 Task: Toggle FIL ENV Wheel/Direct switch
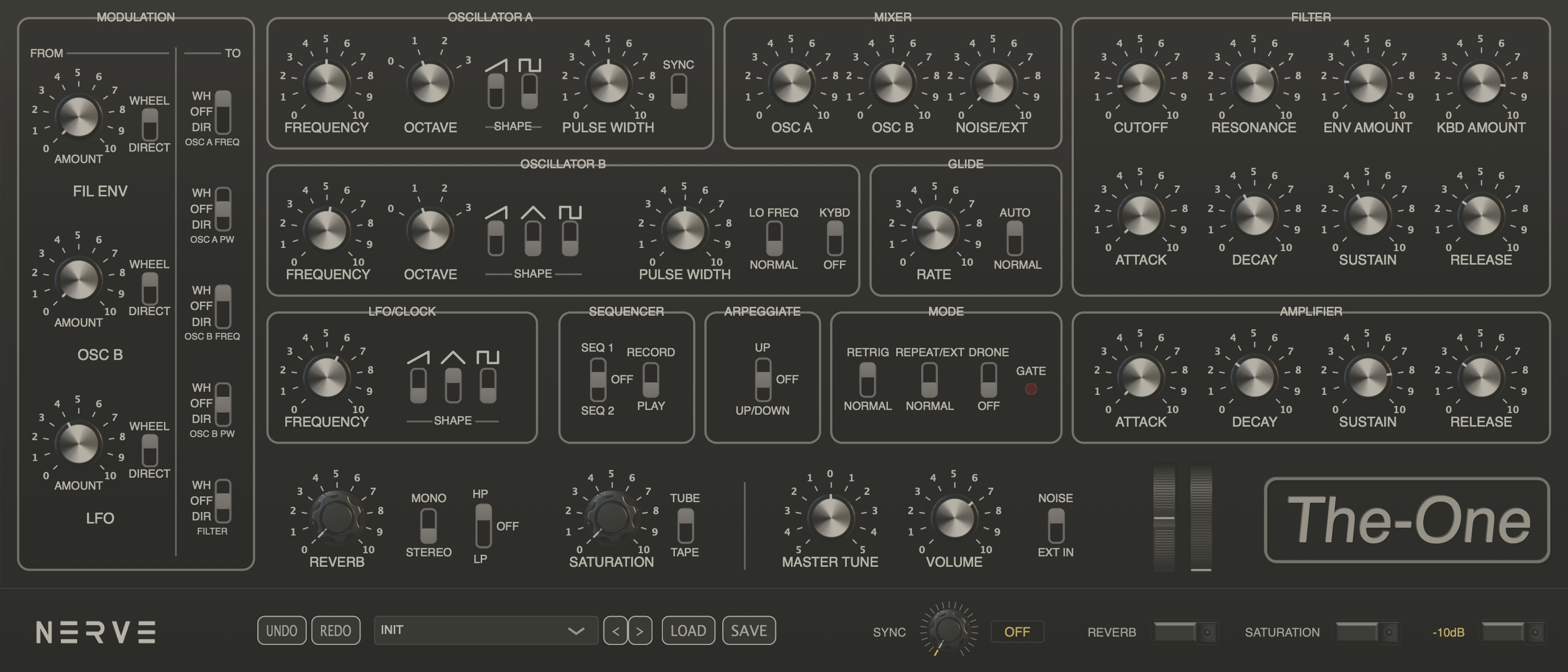150,125
